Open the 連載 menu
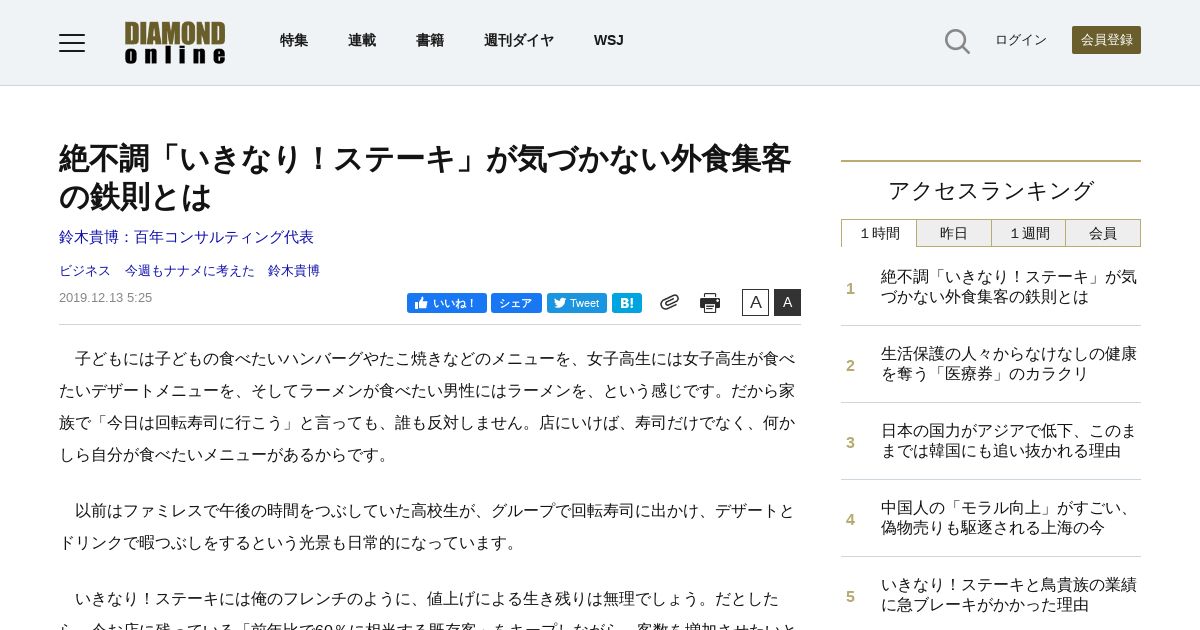Image resolution: width=1200 pixels, height=630 pixels. pyautogui.click(x=362, y=40)
